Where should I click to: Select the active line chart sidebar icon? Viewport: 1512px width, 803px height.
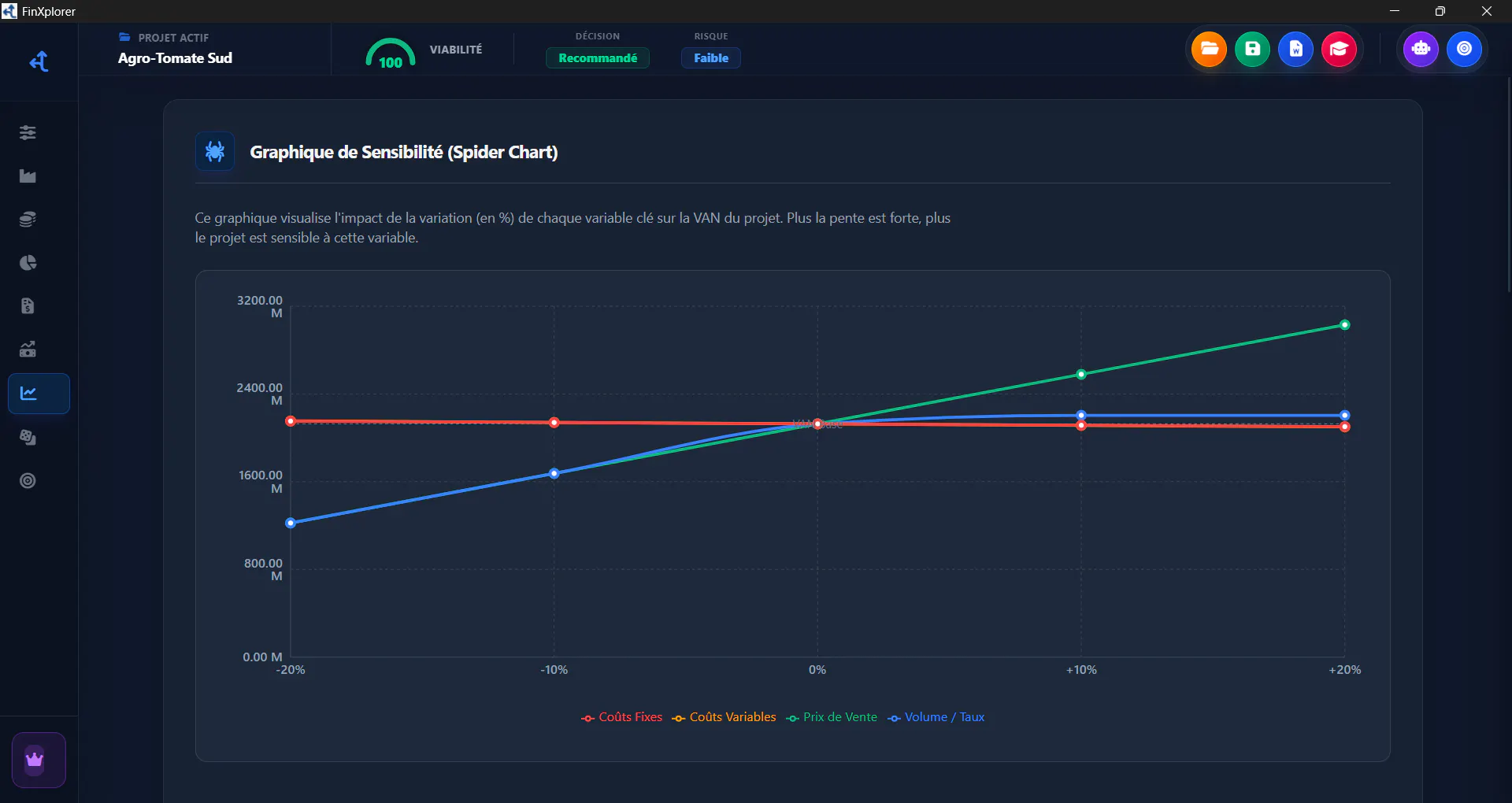pos(39,393)
